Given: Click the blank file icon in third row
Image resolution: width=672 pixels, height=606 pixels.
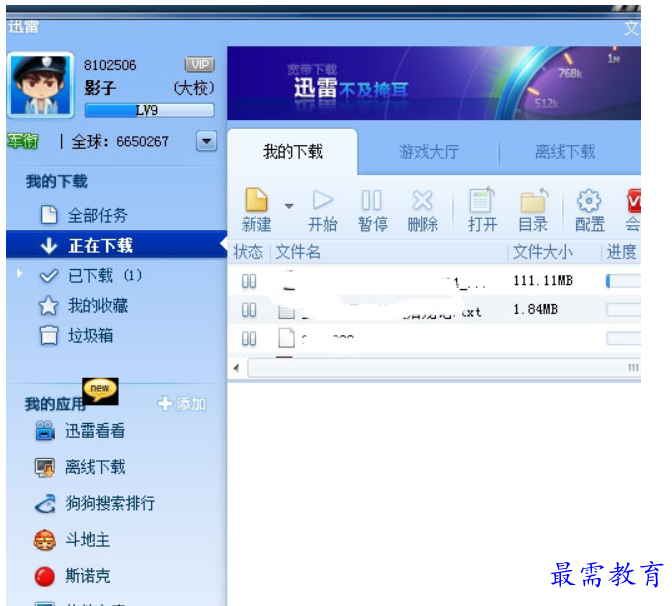Looking at the screenshot, I should (286, 338).
